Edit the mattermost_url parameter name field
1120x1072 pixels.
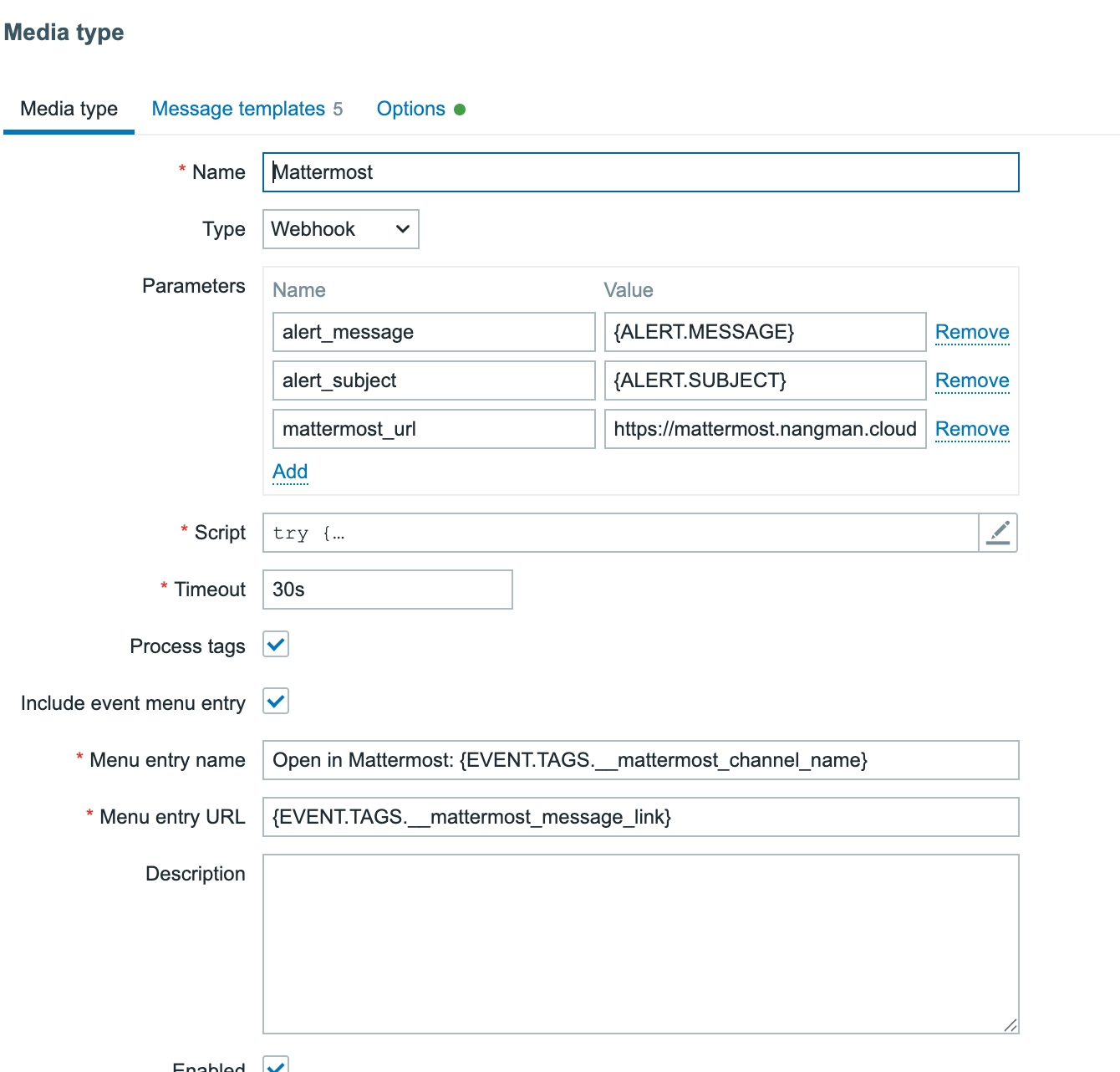[x=434, y=429]
